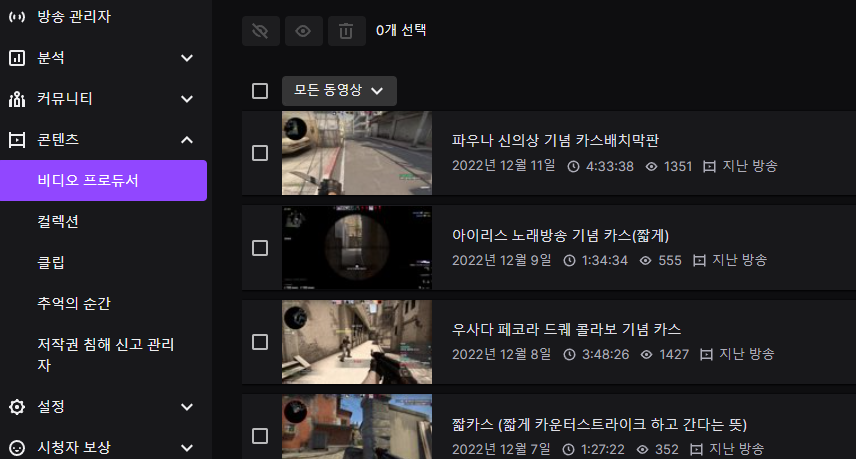This screenshot has width=856, height=459.
Task: Select the checkbox for the 짧카스 video
Action: pos(260,436)
